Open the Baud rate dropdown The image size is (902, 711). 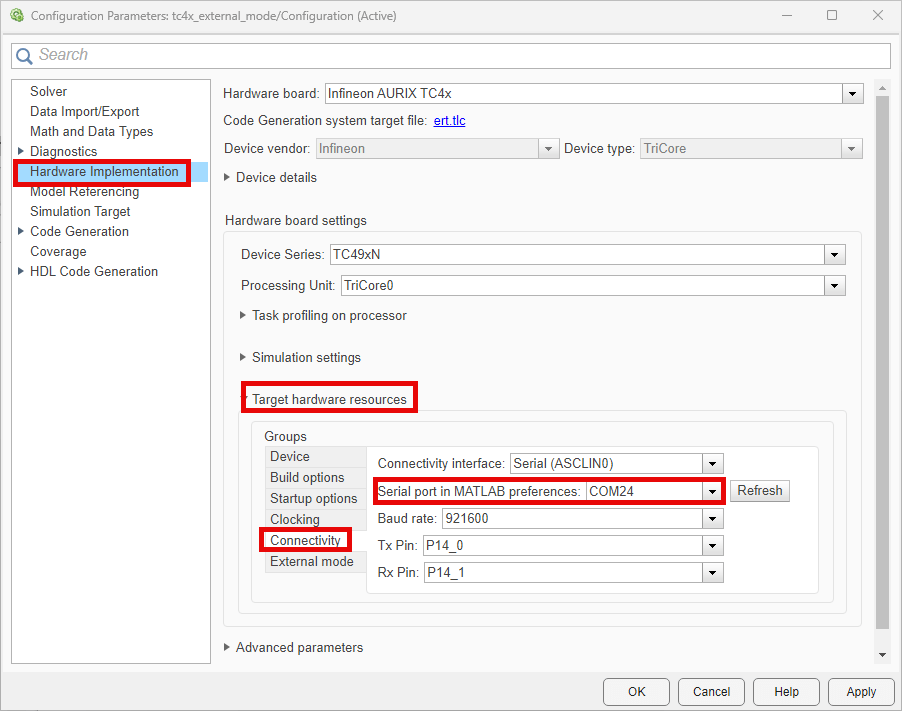[x=712, y=519]
